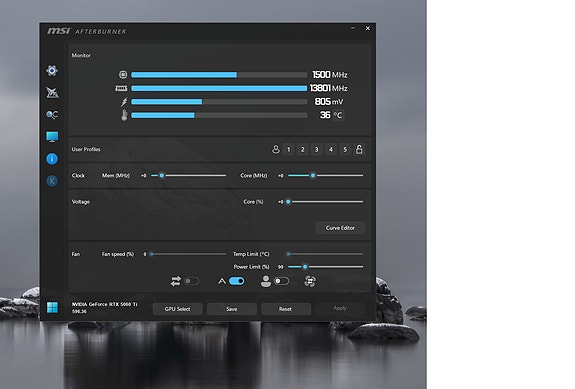Click the user profile person icon
This screenshot has width=575, height=389.
click(276, 149)
